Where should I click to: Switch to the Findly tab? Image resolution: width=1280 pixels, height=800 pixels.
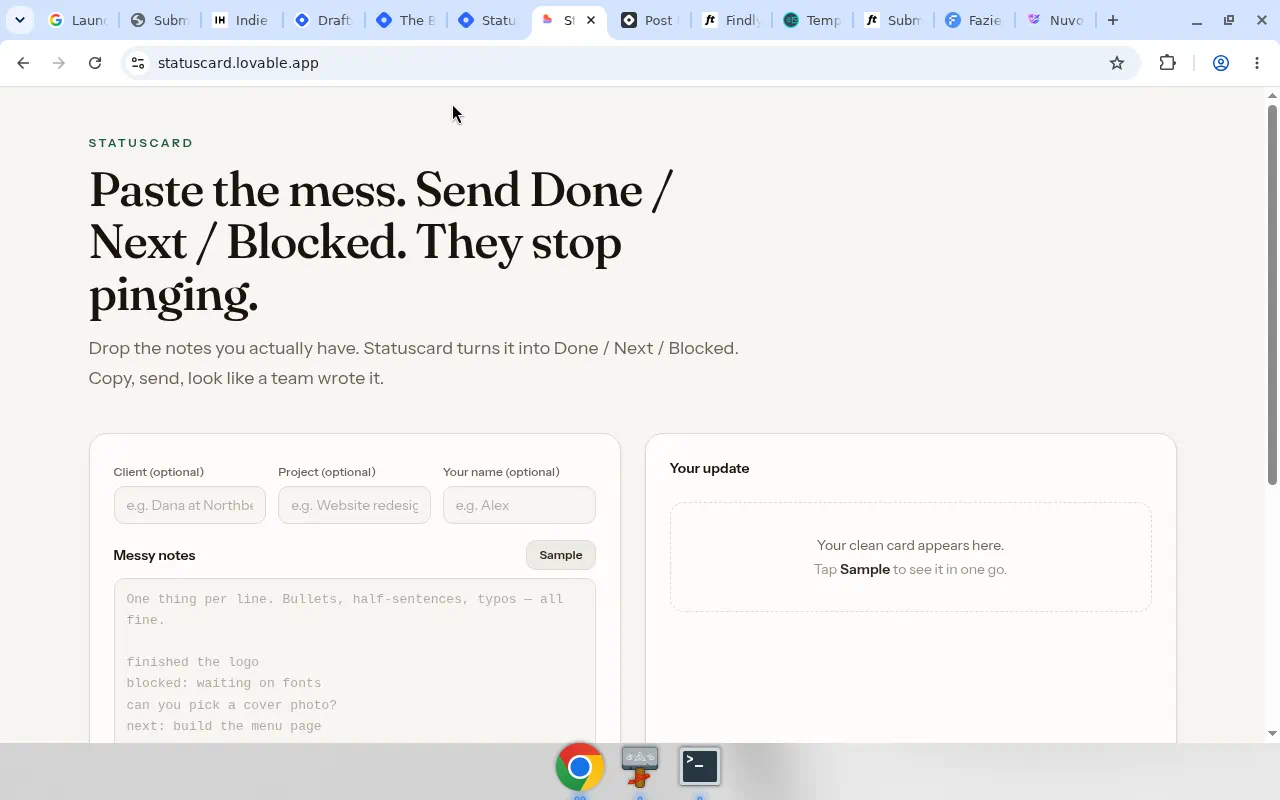click(x=731, y=20)
